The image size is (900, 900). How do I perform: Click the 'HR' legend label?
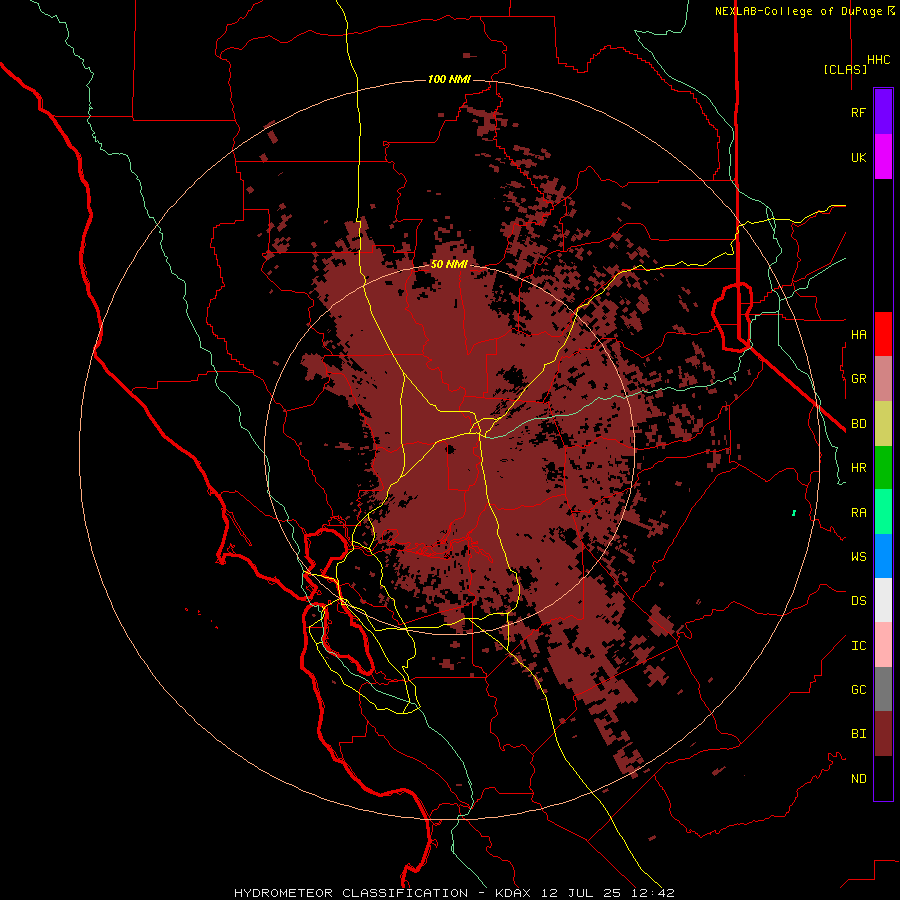858,468
